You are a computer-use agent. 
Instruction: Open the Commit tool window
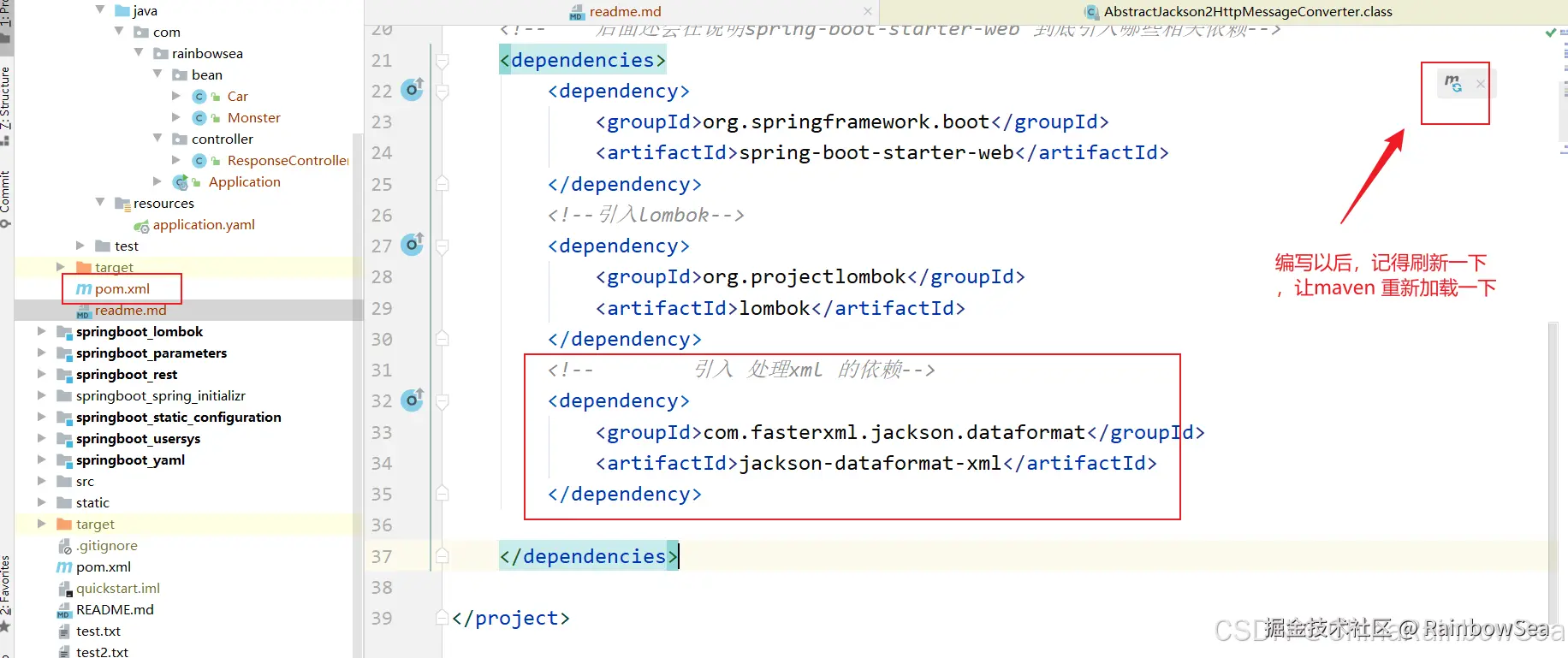pos(5,199)
